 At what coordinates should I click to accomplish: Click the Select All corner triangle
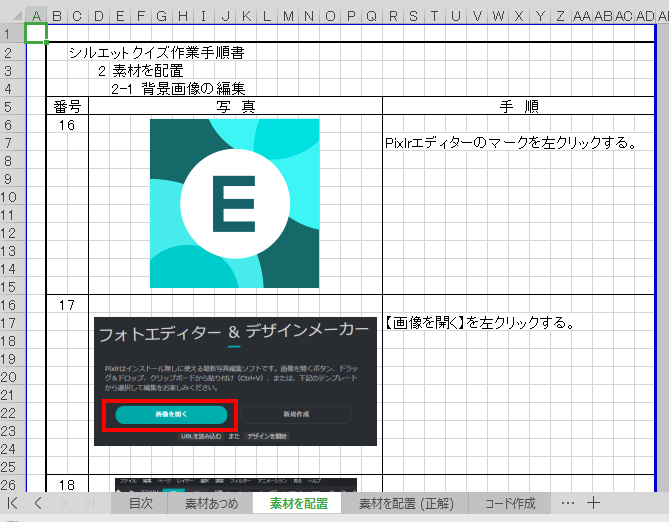(17, 16)
